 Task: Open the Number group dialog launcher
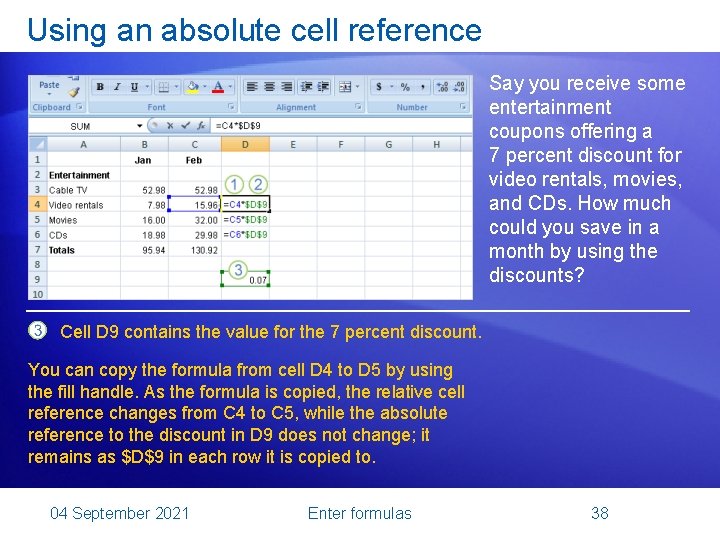[463, 107]
